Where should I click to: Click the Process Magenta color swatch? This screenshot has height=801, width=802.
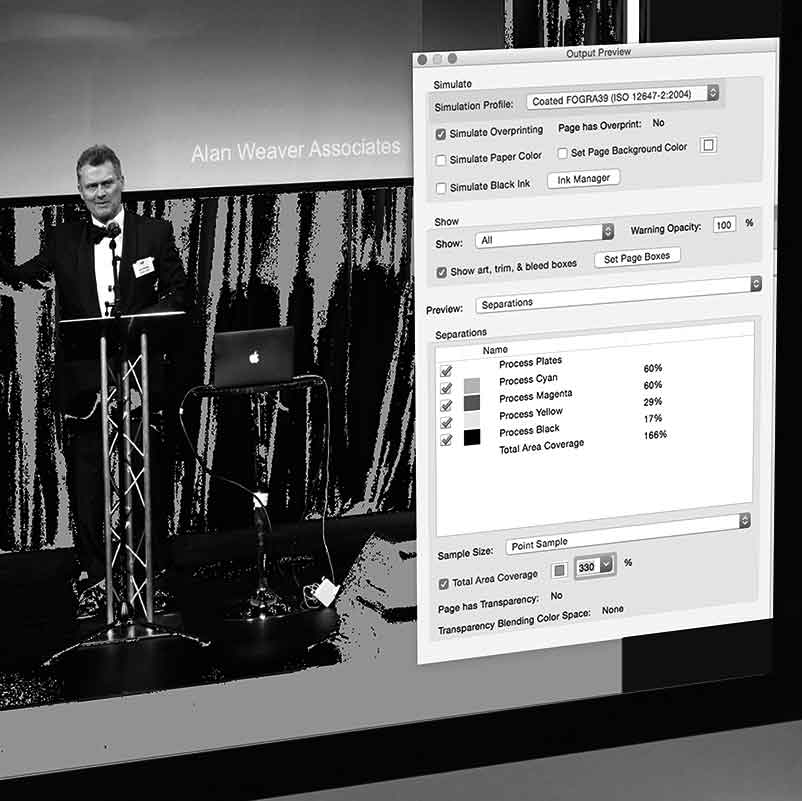(472, 403)
